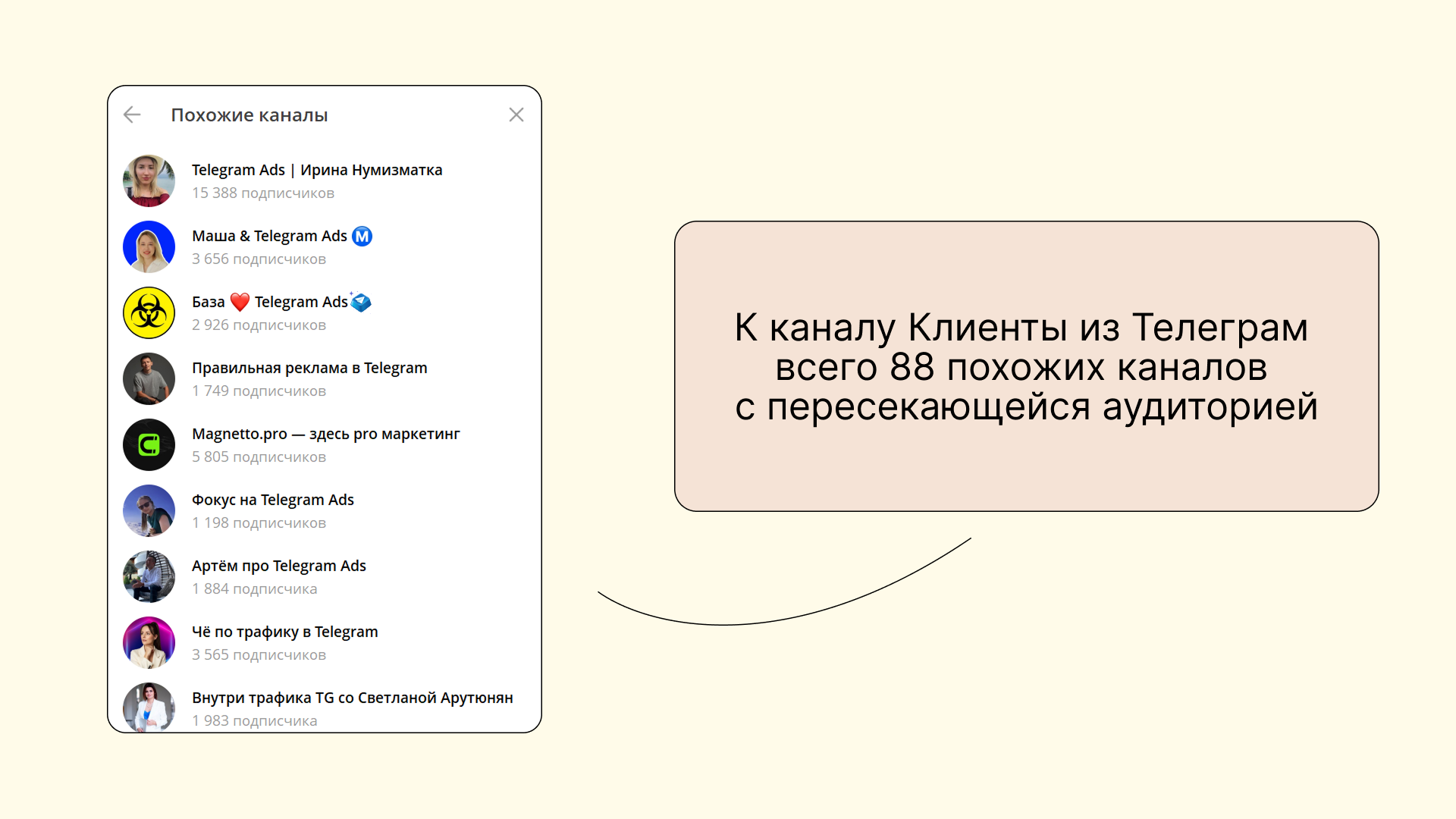This screenshot has height=819, width=1456.
Task: Click the blue M badge emoji
Action: 362,237
